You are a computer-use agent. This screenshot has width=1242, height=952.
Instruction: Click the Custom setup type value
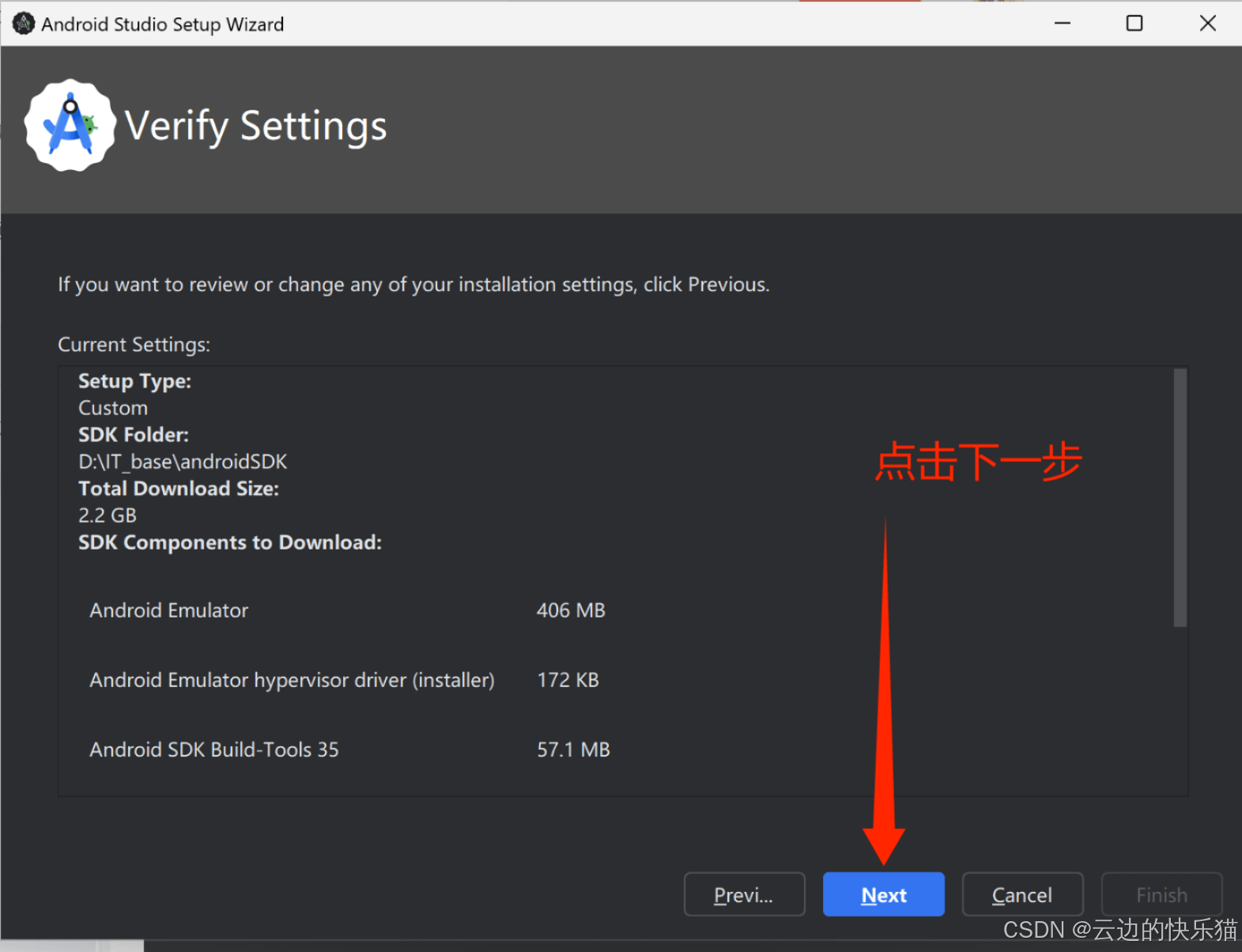point(113,408)
